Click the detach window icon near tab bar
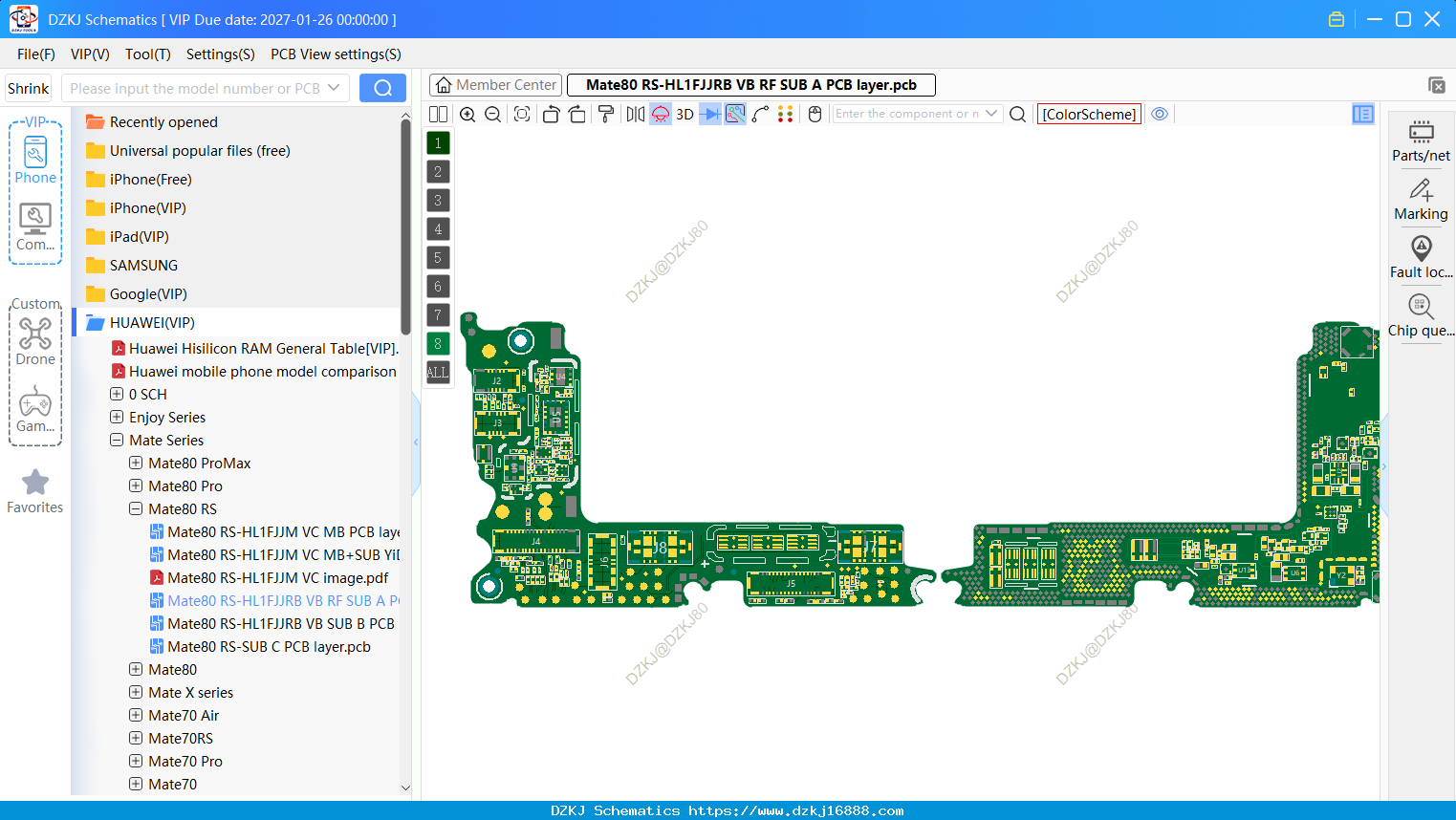This screenshot has height=820, width=1456. coord(1436,85)
